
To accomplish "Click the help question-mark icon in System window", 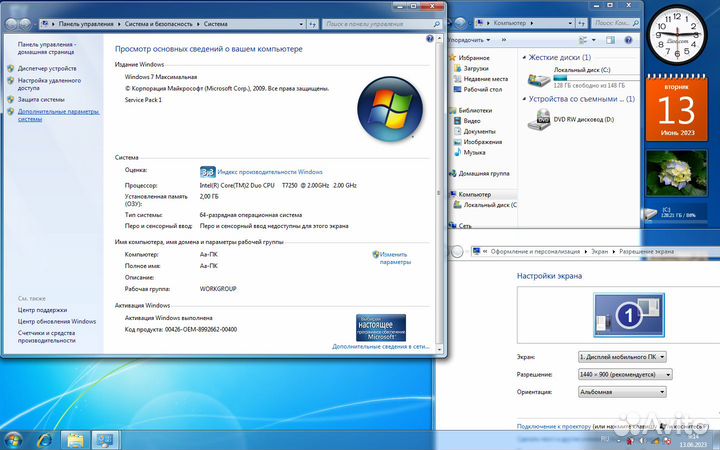I will pos(429,39).
